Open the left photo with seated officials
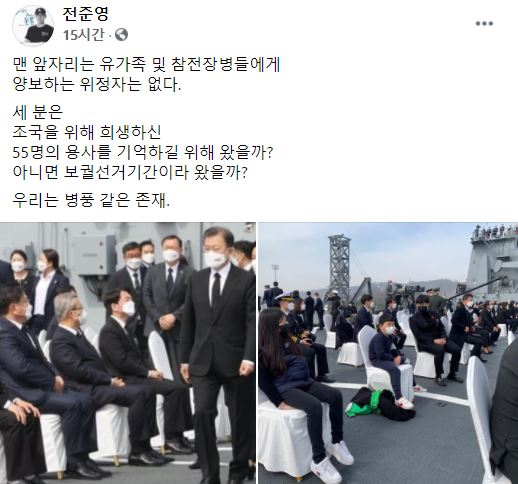Screen dimensions: 518x484 point(128,353)
